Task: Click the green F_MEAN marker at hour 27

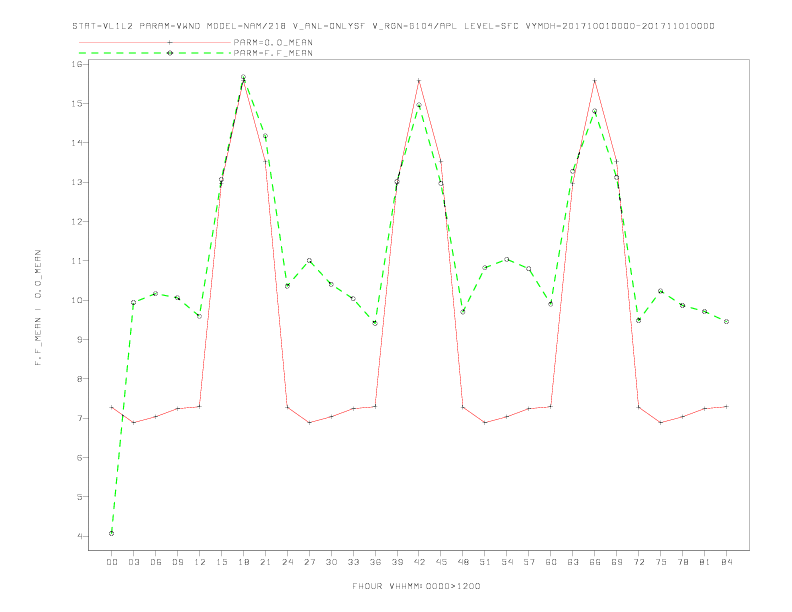Action: tap(309, 261)
